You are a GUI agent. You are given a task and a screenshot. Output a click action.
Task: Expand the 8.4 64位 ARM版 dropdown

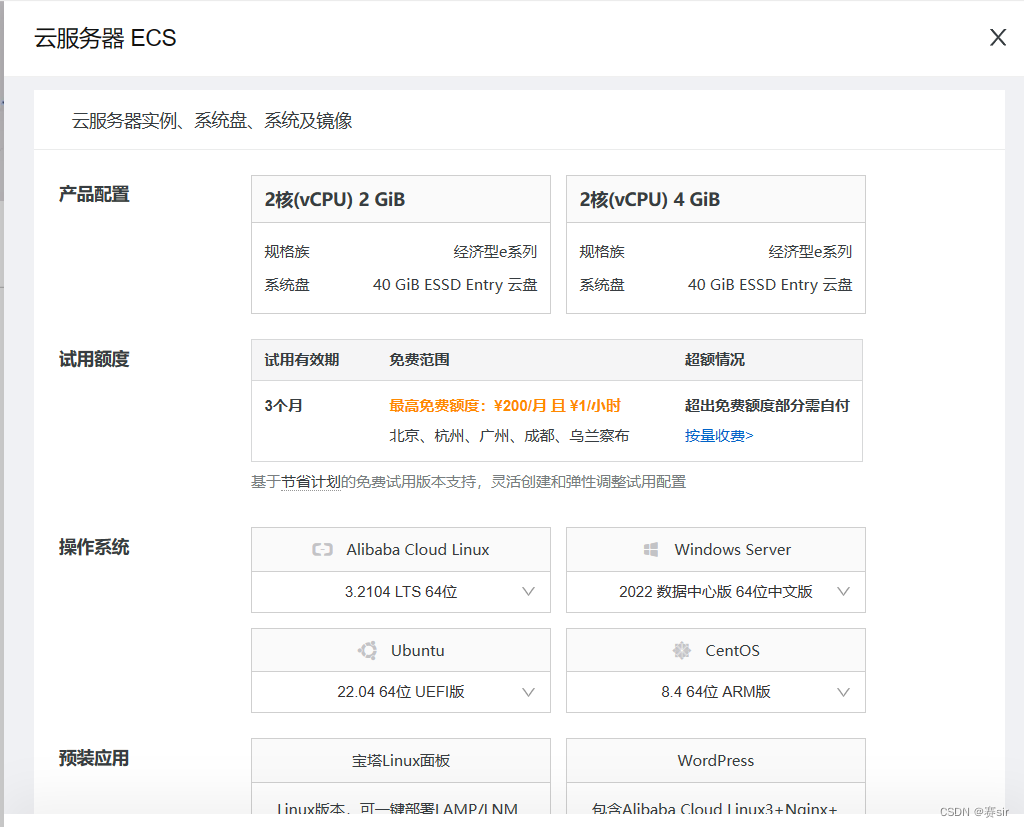point(715,692)
